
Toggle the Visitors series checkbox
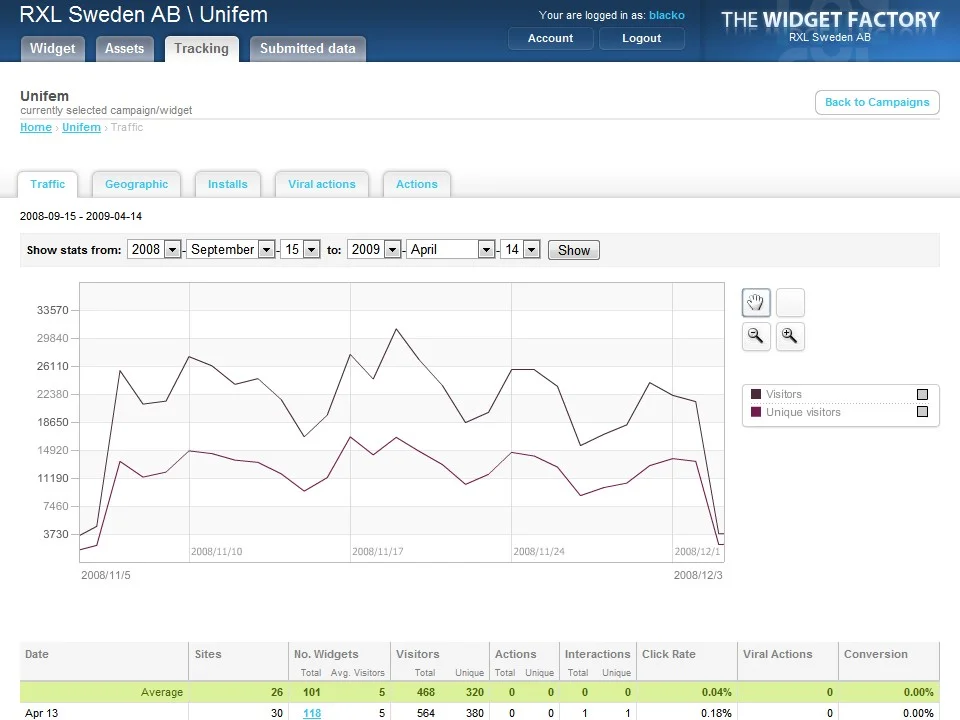coord(922,394)
